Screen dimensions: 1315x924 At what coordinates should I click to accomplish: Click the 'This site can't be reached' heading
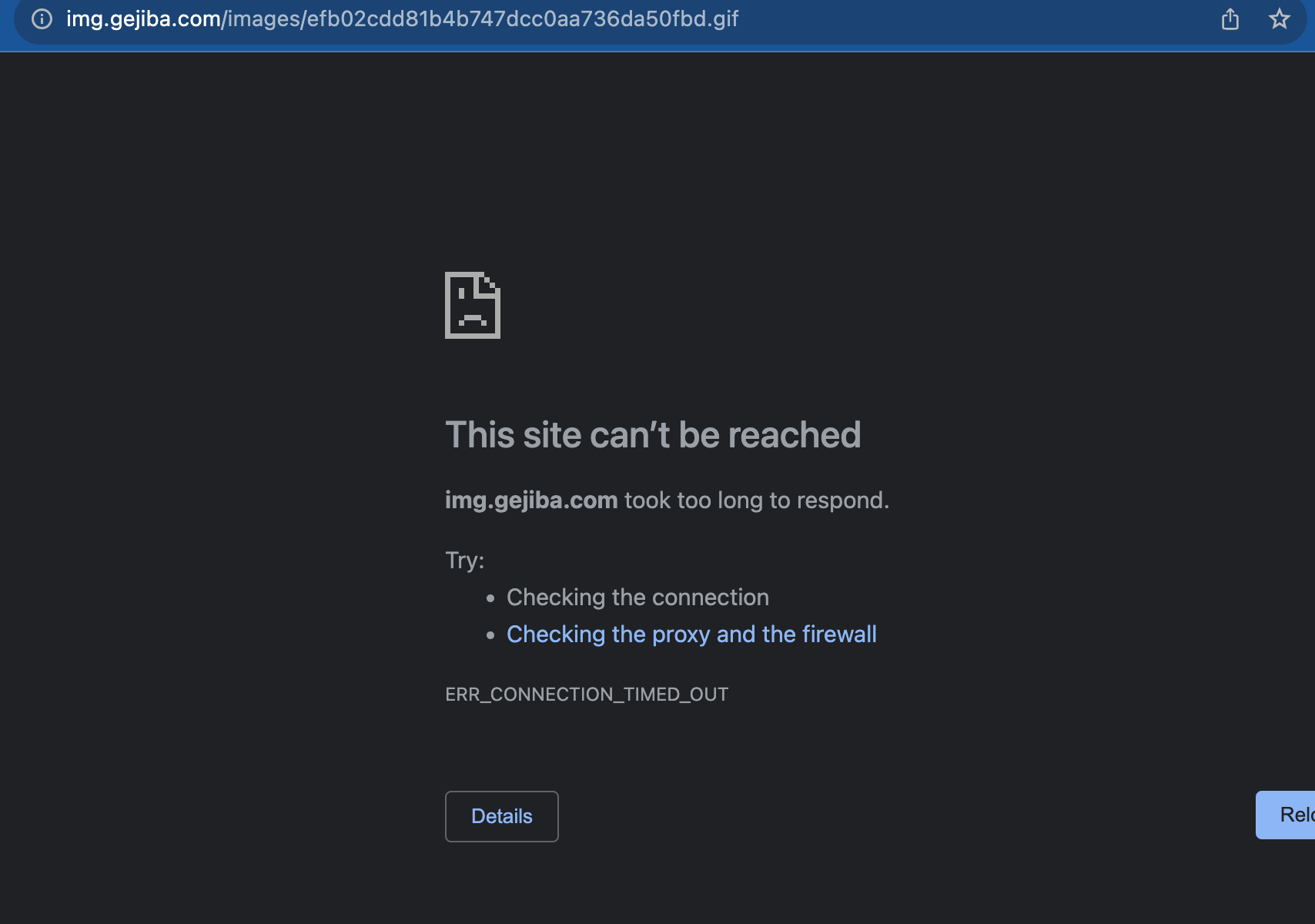tap(652, 435)
